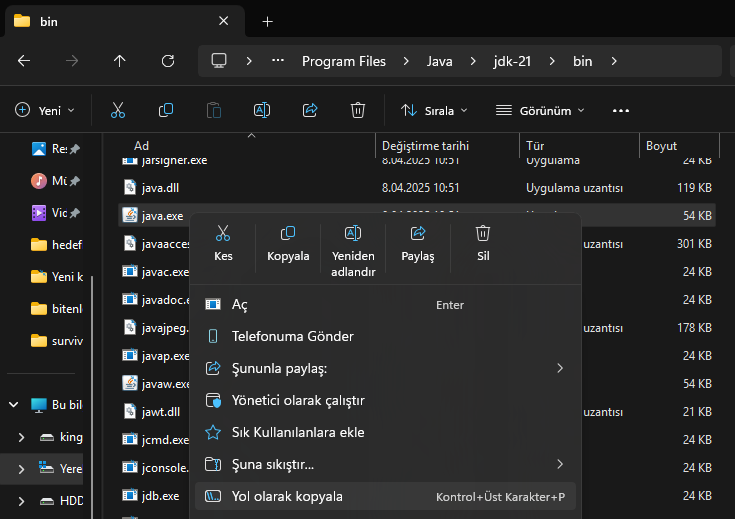
Task: Open the bitenl folder in the sidebar
Action: point(55,309)
